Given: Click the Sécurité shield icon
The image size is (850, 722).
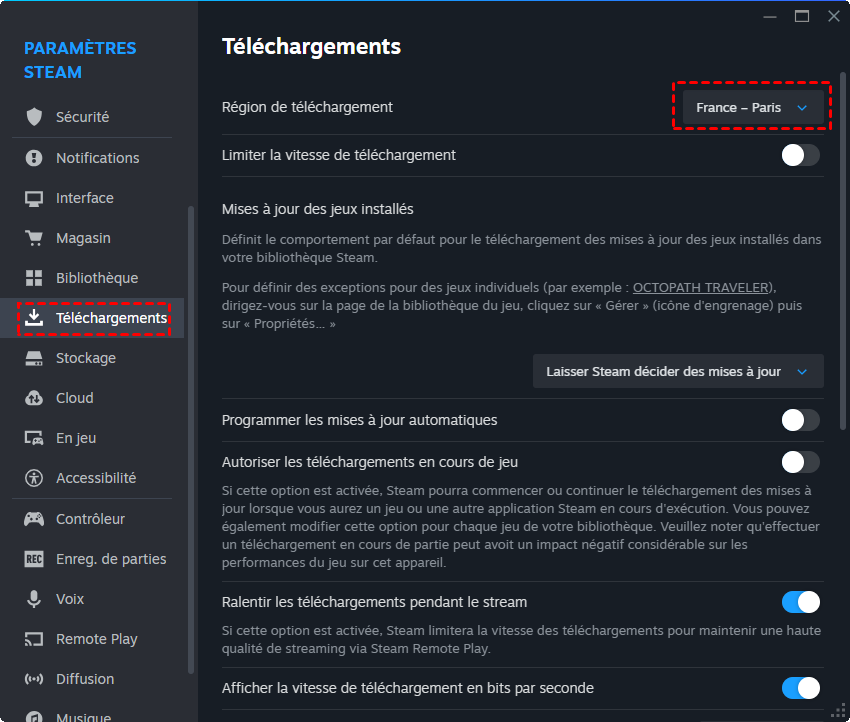Looking at the screenshot, I should pos(35,117).
